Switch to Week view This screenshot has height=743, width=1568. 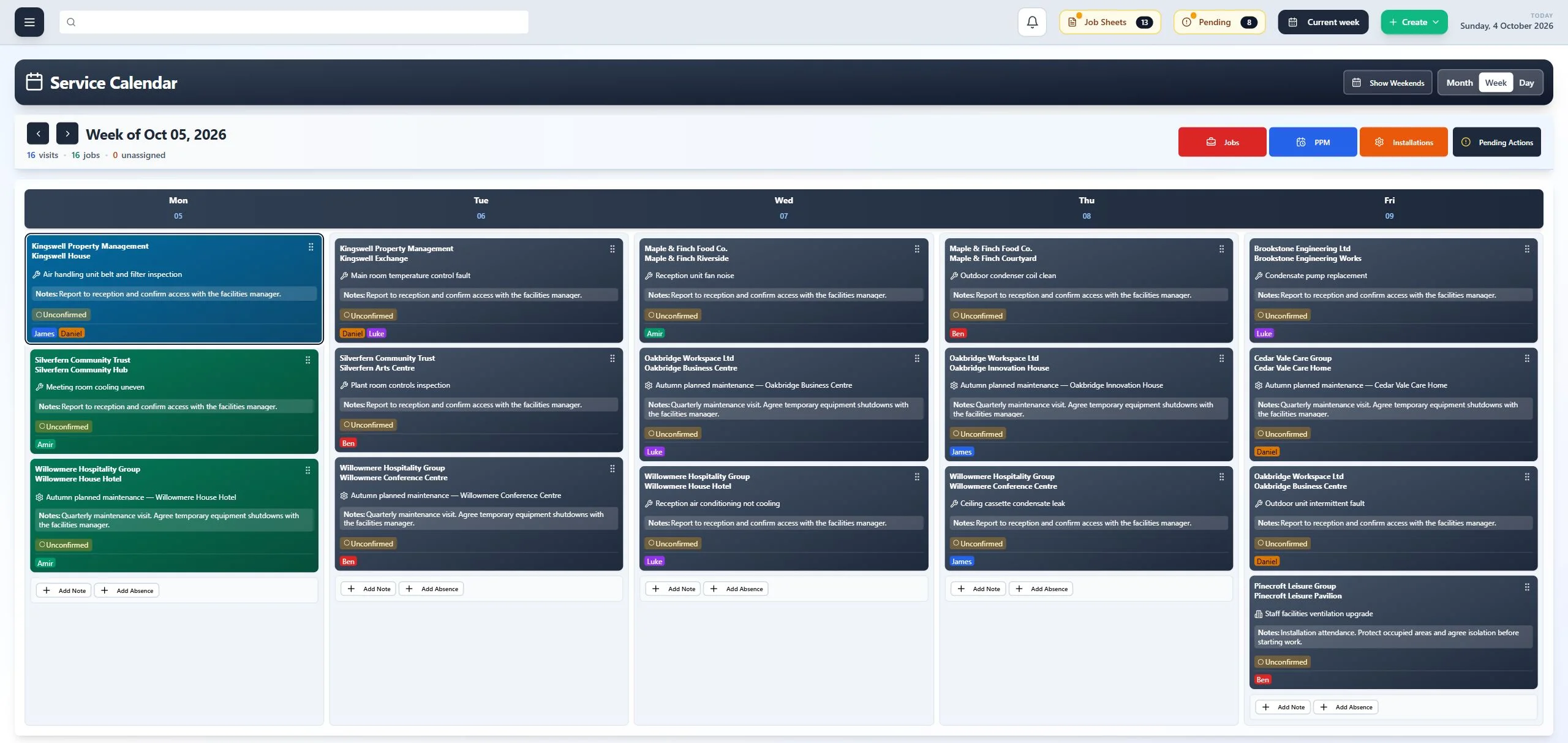[1495, 83]
